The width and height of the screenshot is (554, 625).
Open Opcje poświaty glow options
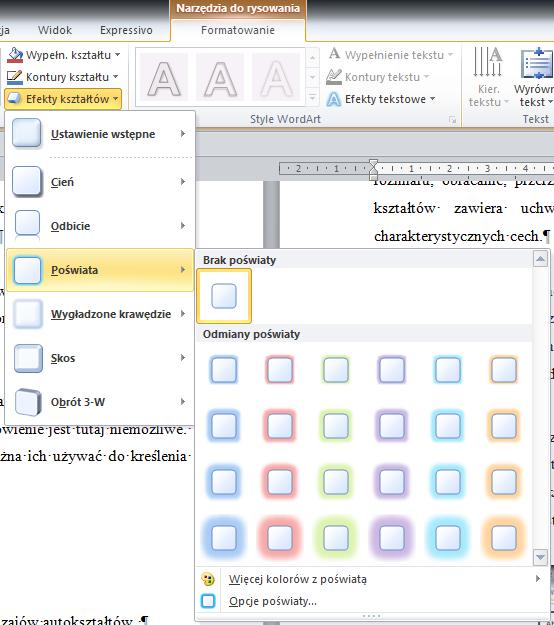pos(372,601)
